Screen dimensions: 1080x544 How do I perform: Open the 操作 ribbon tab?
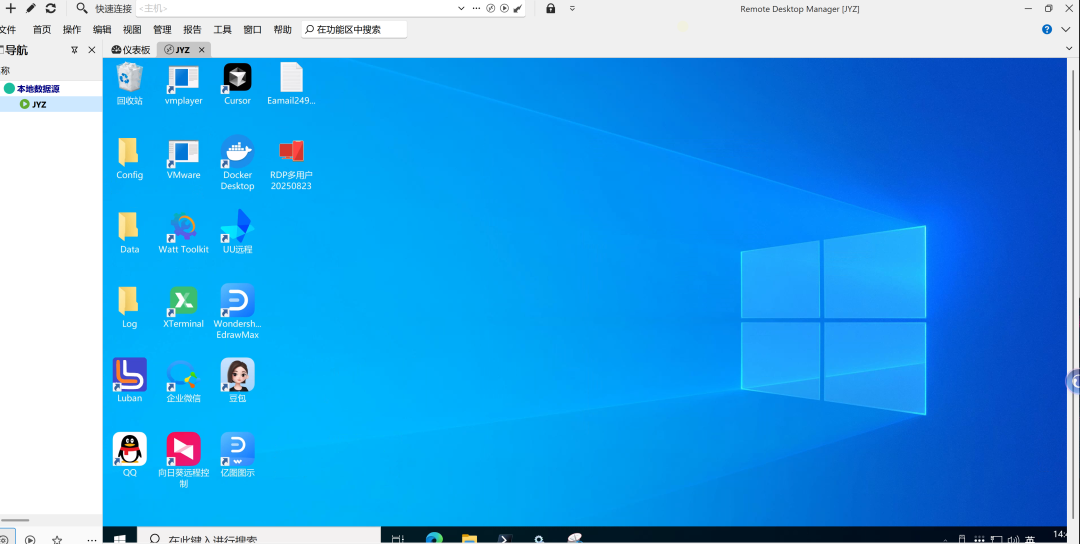point(72,30)
